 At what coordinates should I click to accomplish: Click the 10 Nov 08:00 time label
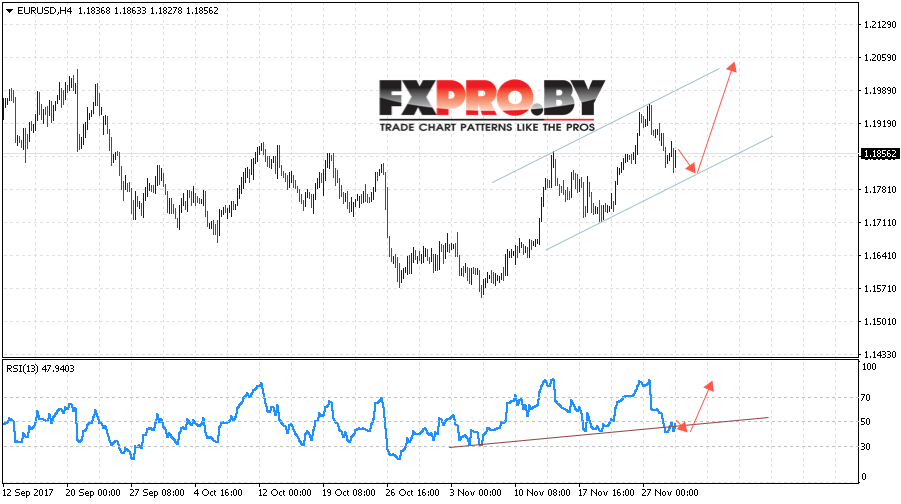[x=542, y=493]
